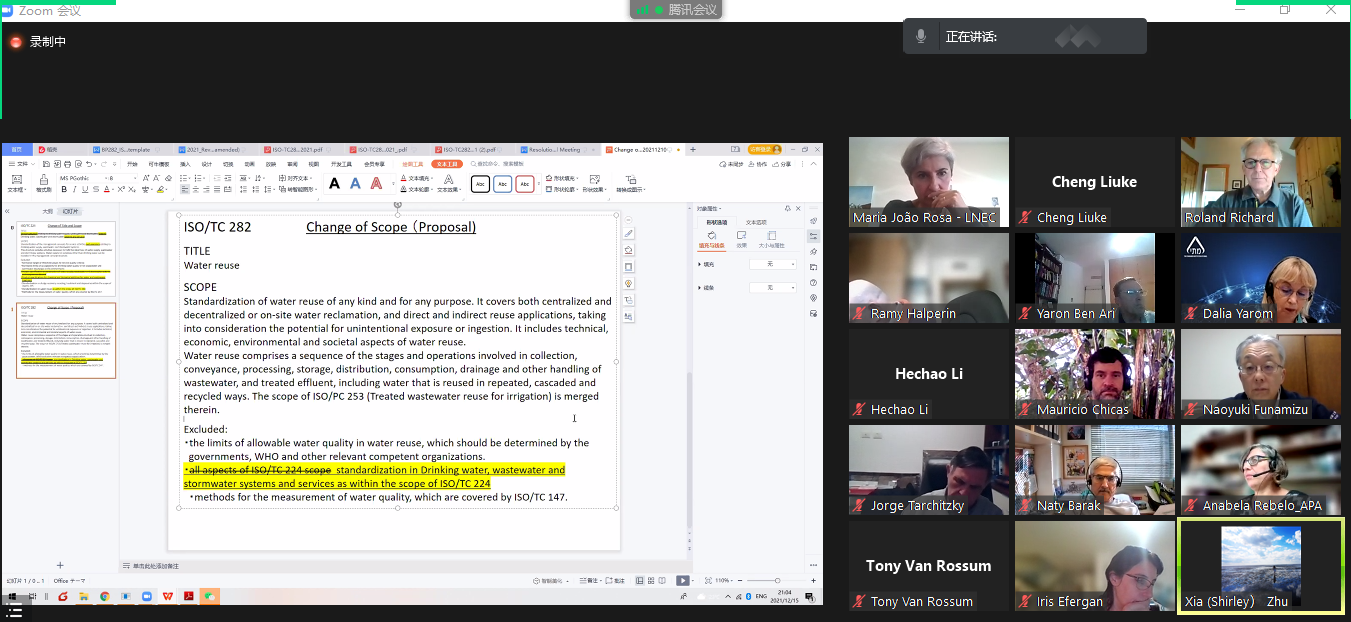Add new slide with plus icon
Screen dimensions: 1351x622
point(60,565)
